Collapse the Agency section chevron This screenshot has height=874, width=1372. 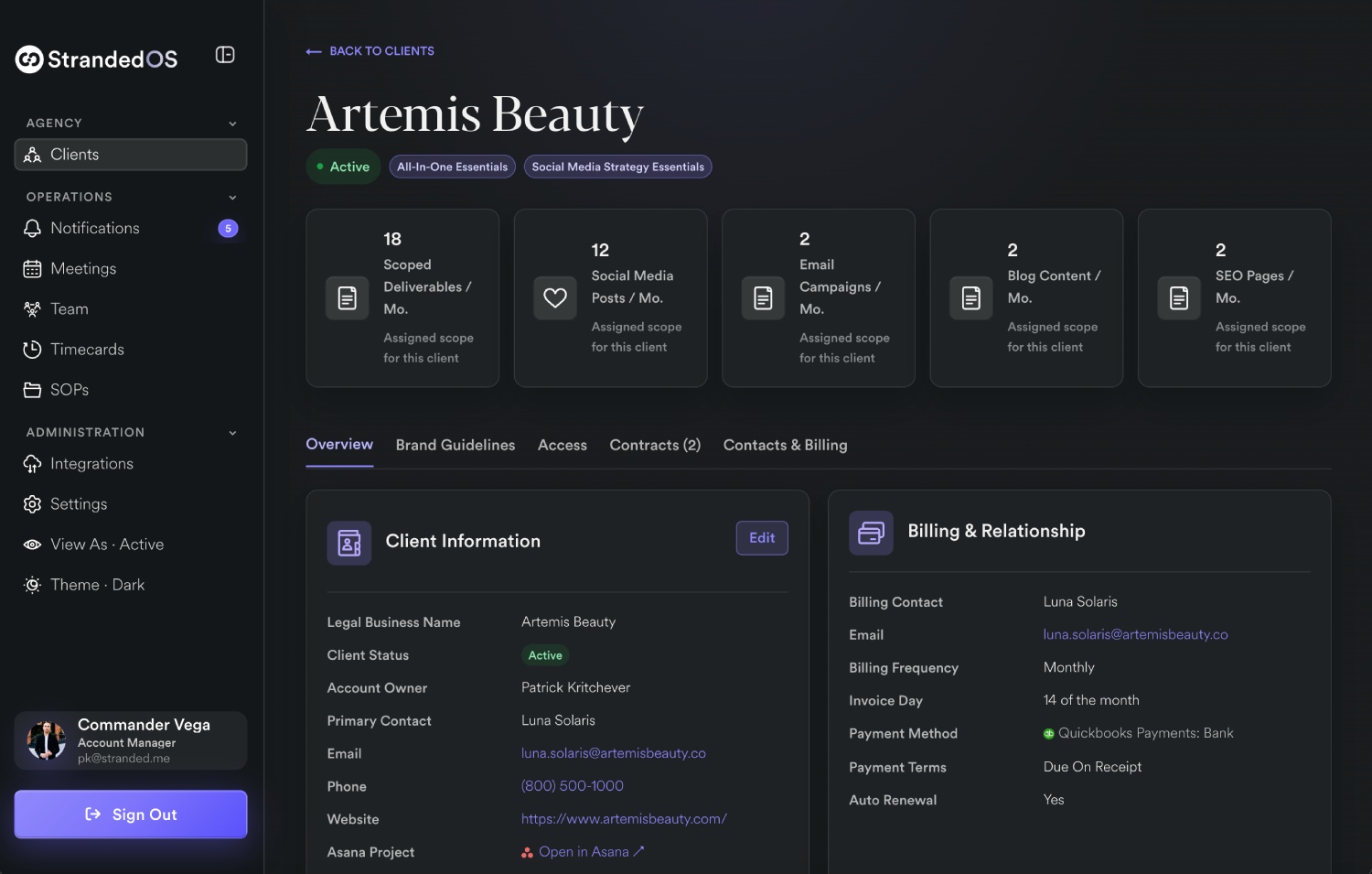point(232,124)
